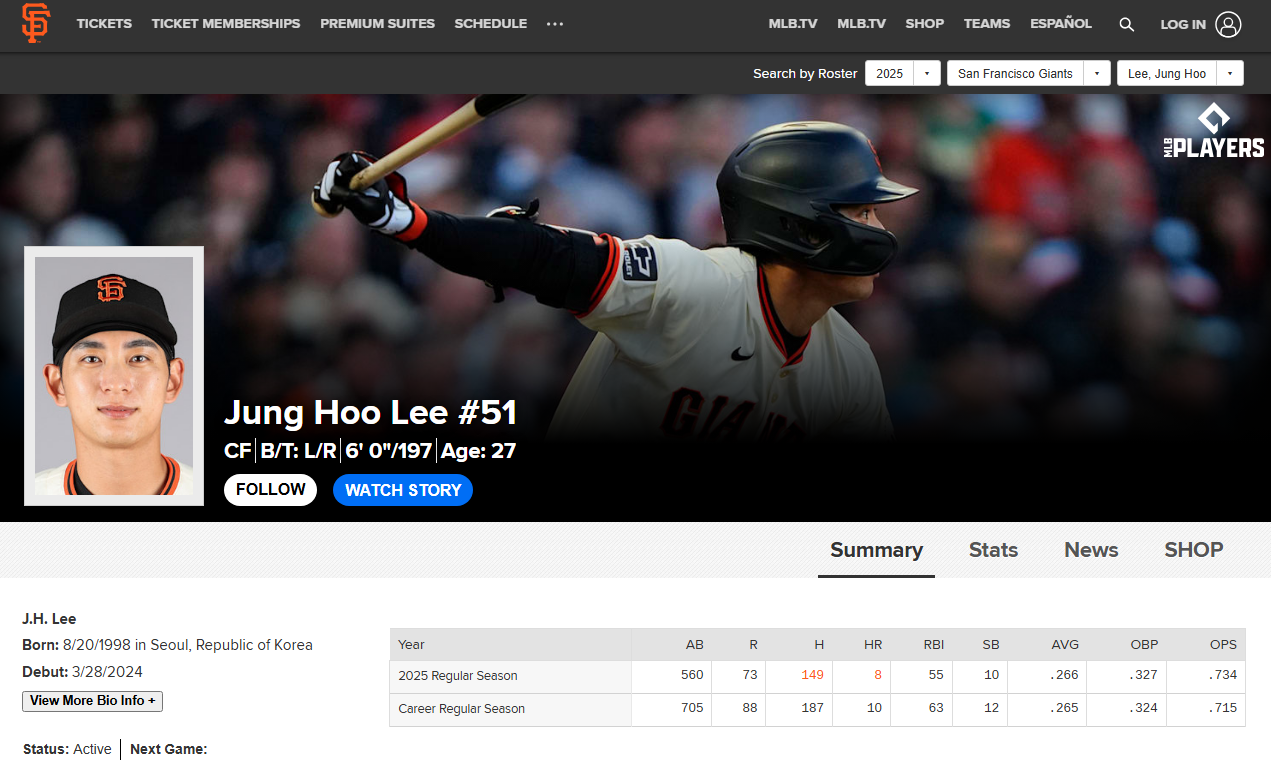Go to Premium Suites

tap(377, 24)
